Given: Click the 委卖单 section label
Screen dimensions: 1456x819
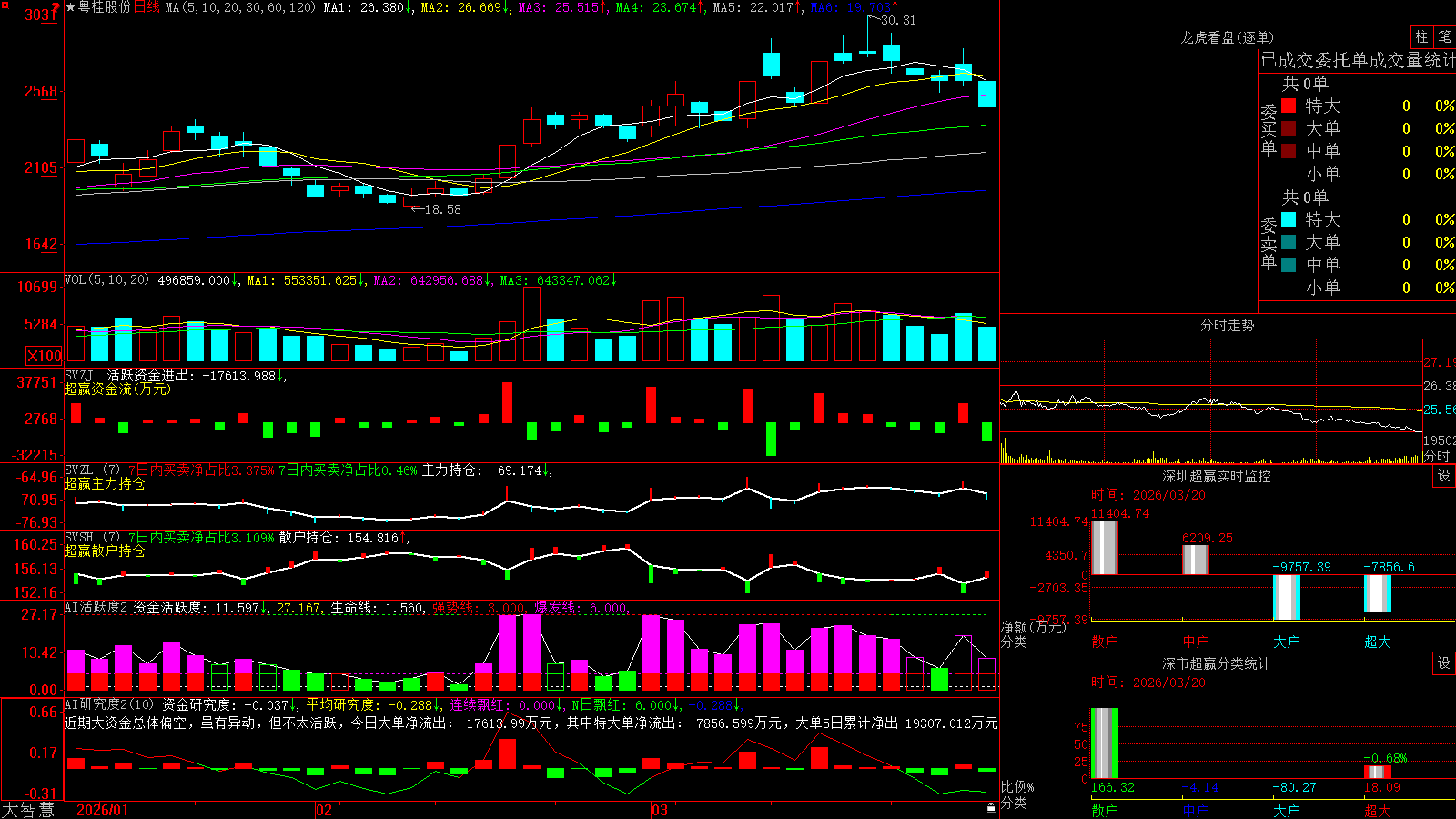Looking at the screenshot, I should (x=1269, y=243).
